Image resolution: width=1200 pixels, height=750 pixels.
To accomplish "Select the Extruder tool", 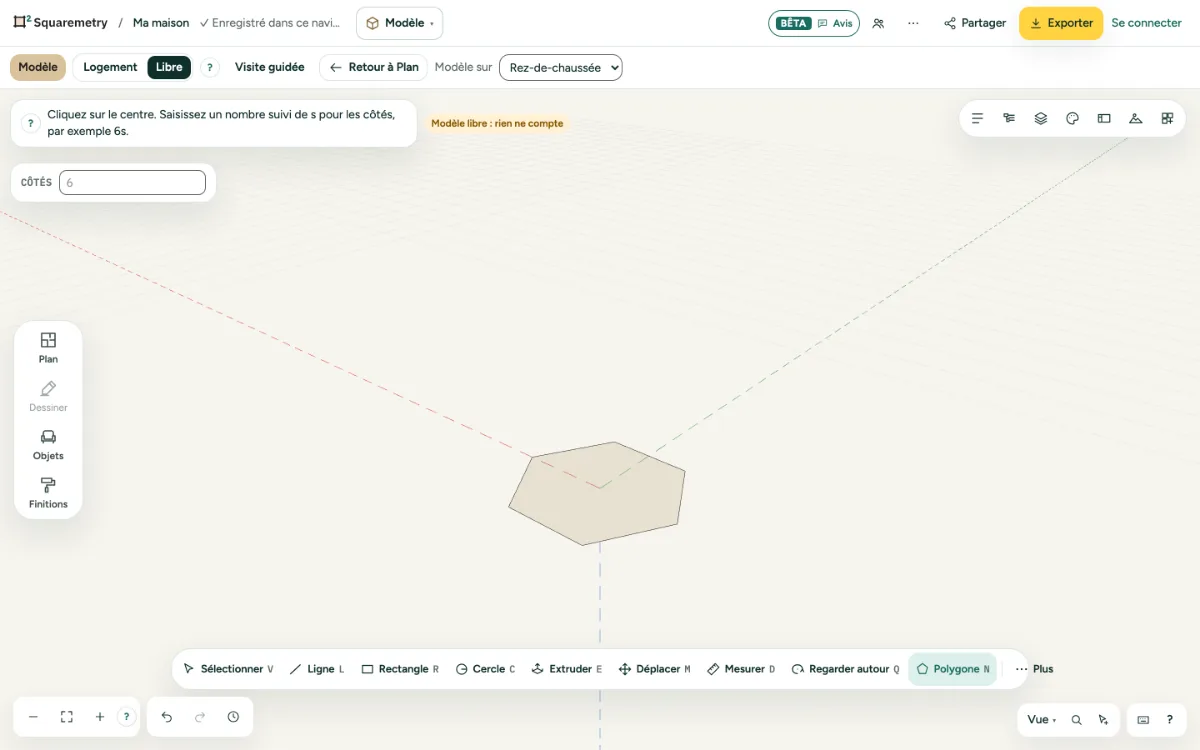I will [566, 669].
